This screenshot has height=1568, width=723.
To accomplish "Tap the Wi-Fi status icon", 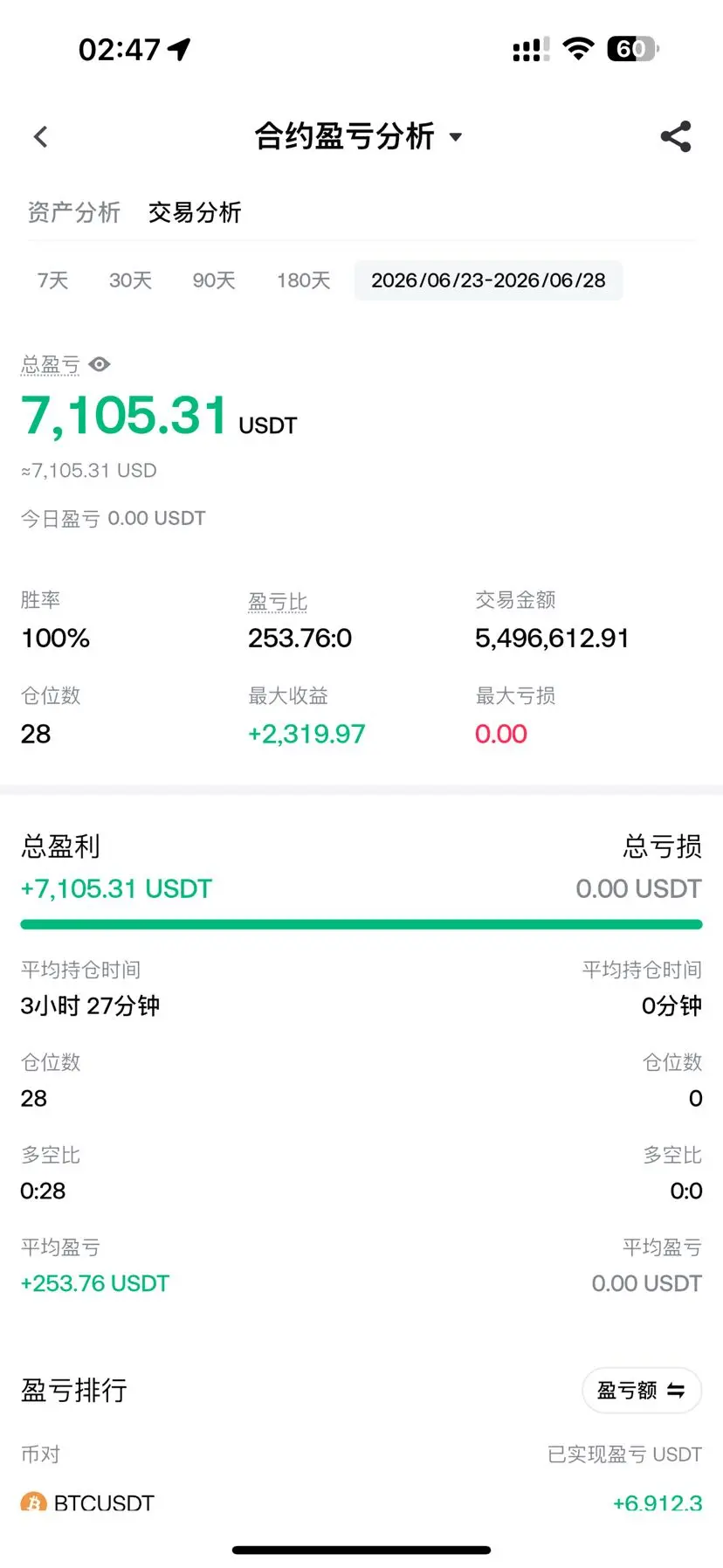I will pos(577,49).
